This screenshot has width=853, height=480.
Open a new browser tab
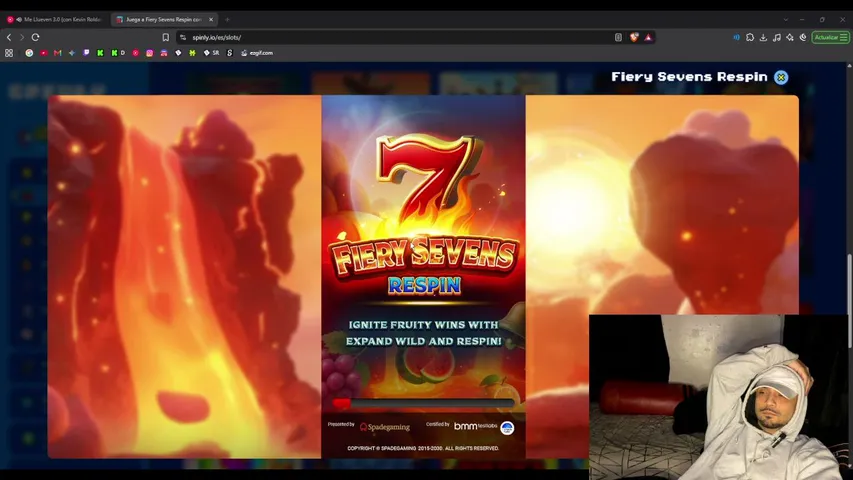[227, 20]
